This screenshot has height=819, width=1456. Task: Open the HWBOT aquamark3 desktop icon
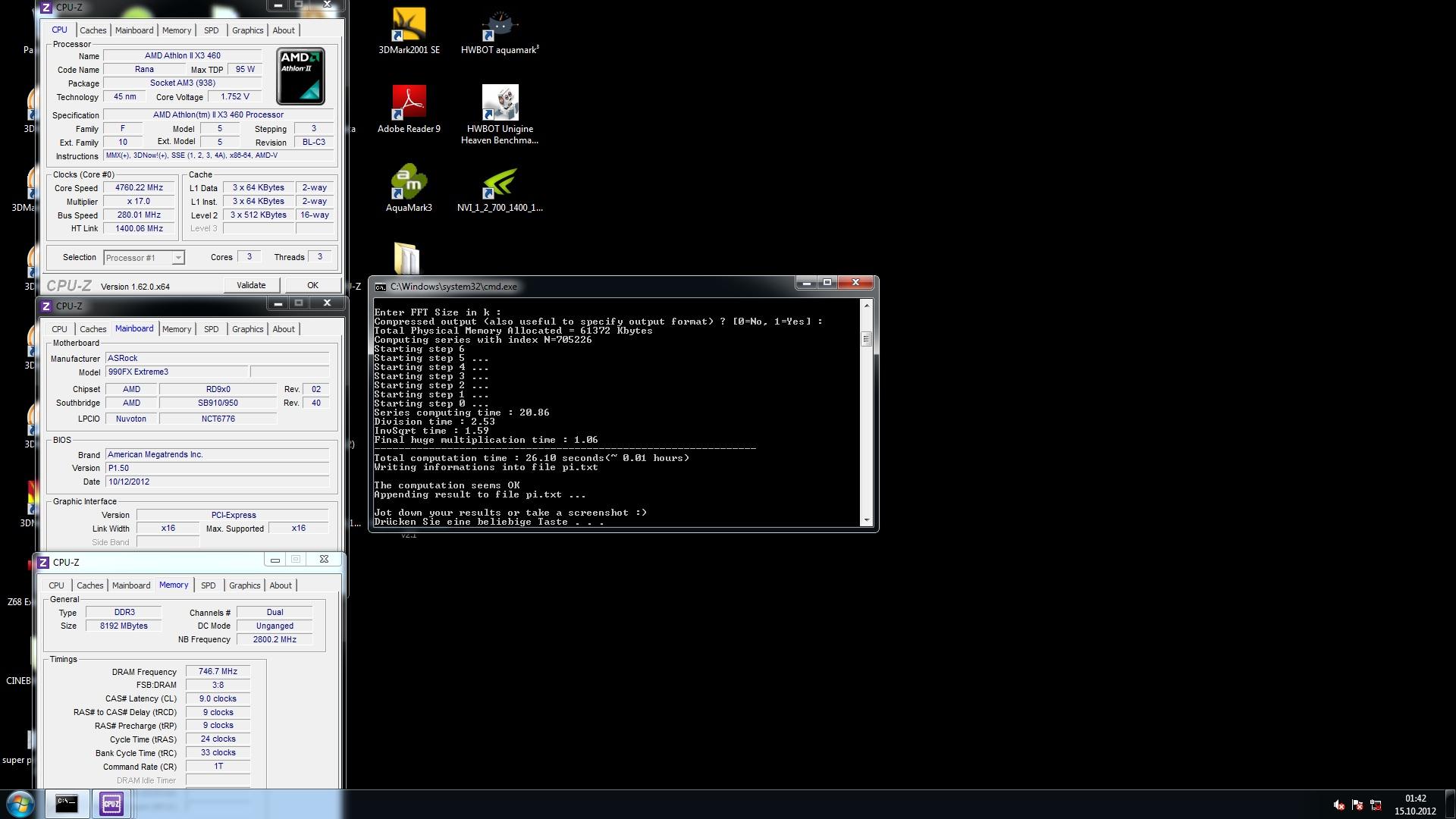500,30
